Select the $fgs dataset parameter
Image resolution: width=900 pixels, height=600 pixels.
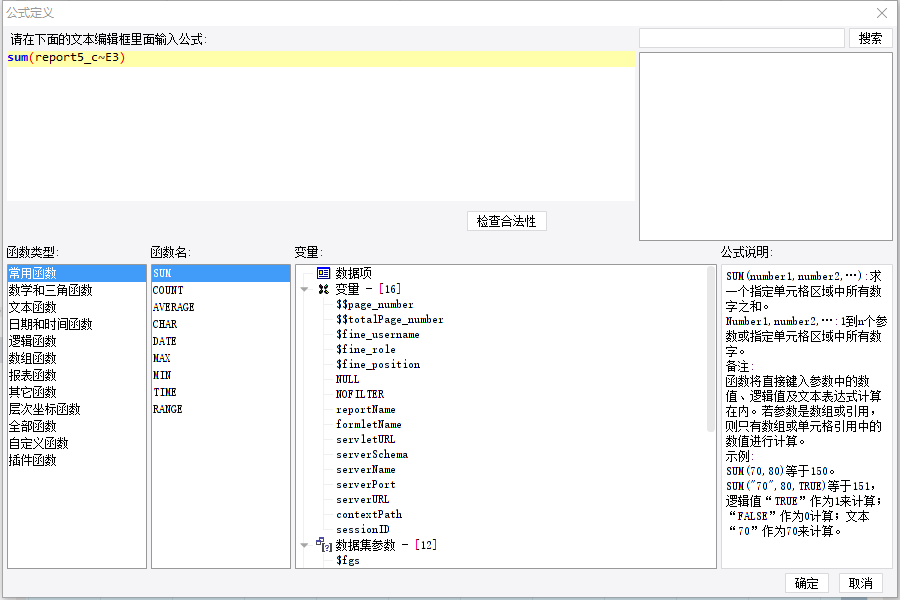(348, 560)
